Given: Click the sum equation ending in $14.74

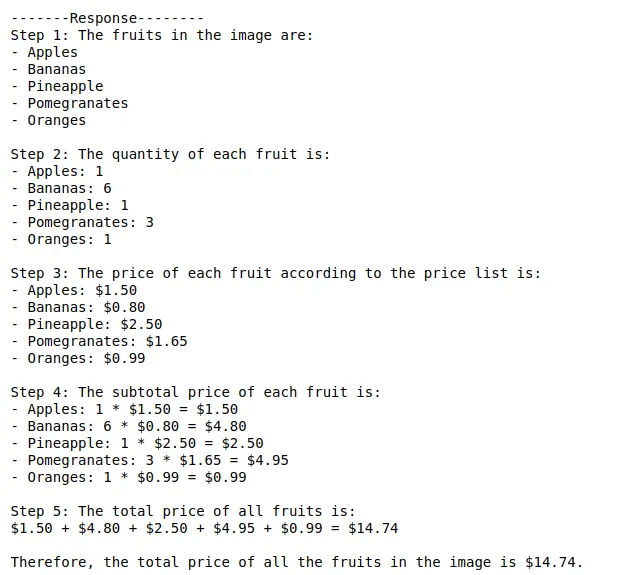Looking at the screenshot, I should [204, 528].
